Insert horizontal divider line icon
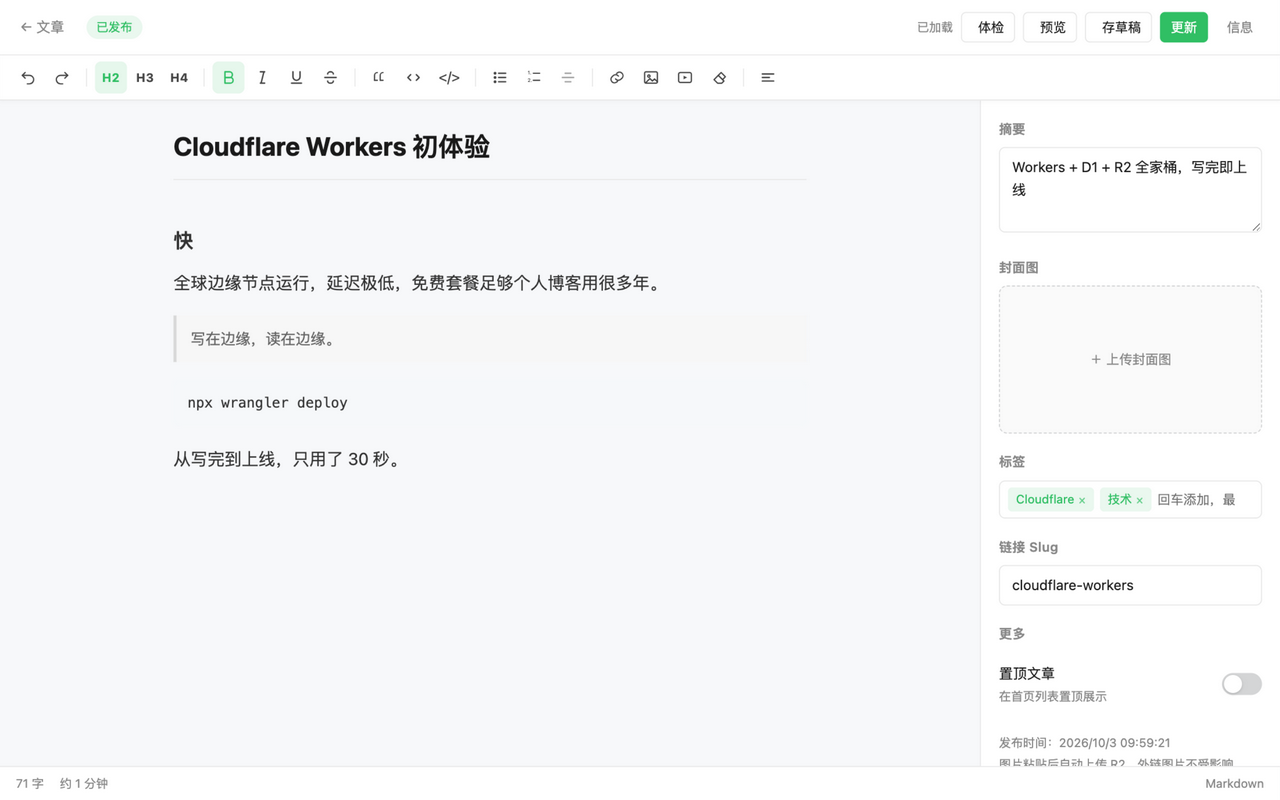The width and height of the screenshot is (1280, 800). coord(568,77)
